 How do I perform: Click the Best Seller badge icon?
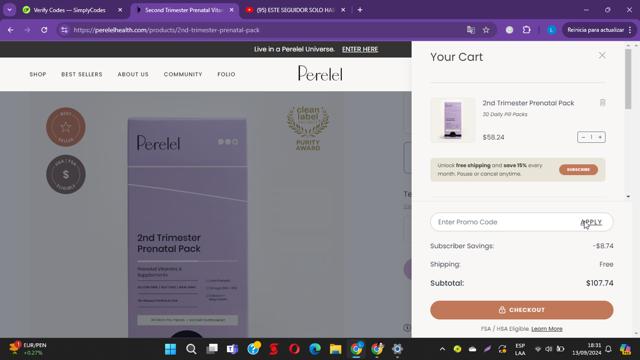(66, 127)
